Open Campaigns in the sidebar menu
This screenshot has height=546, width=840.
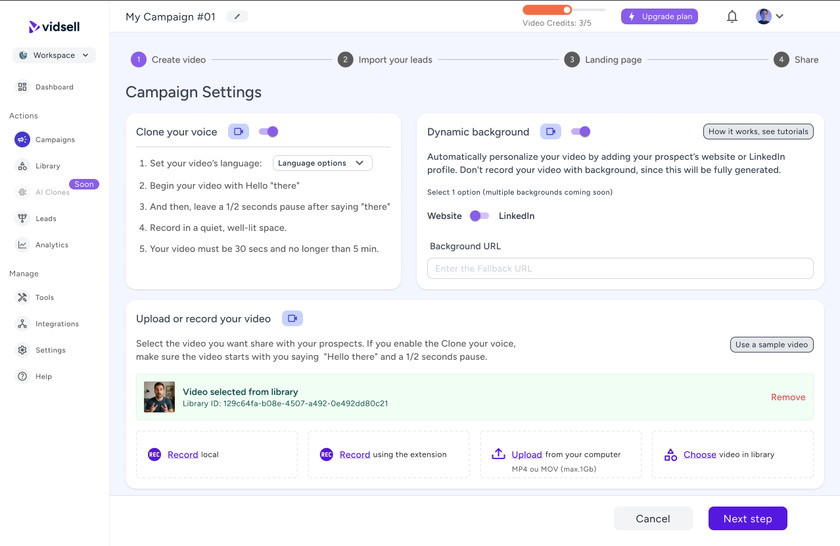[x=54, y=140]
